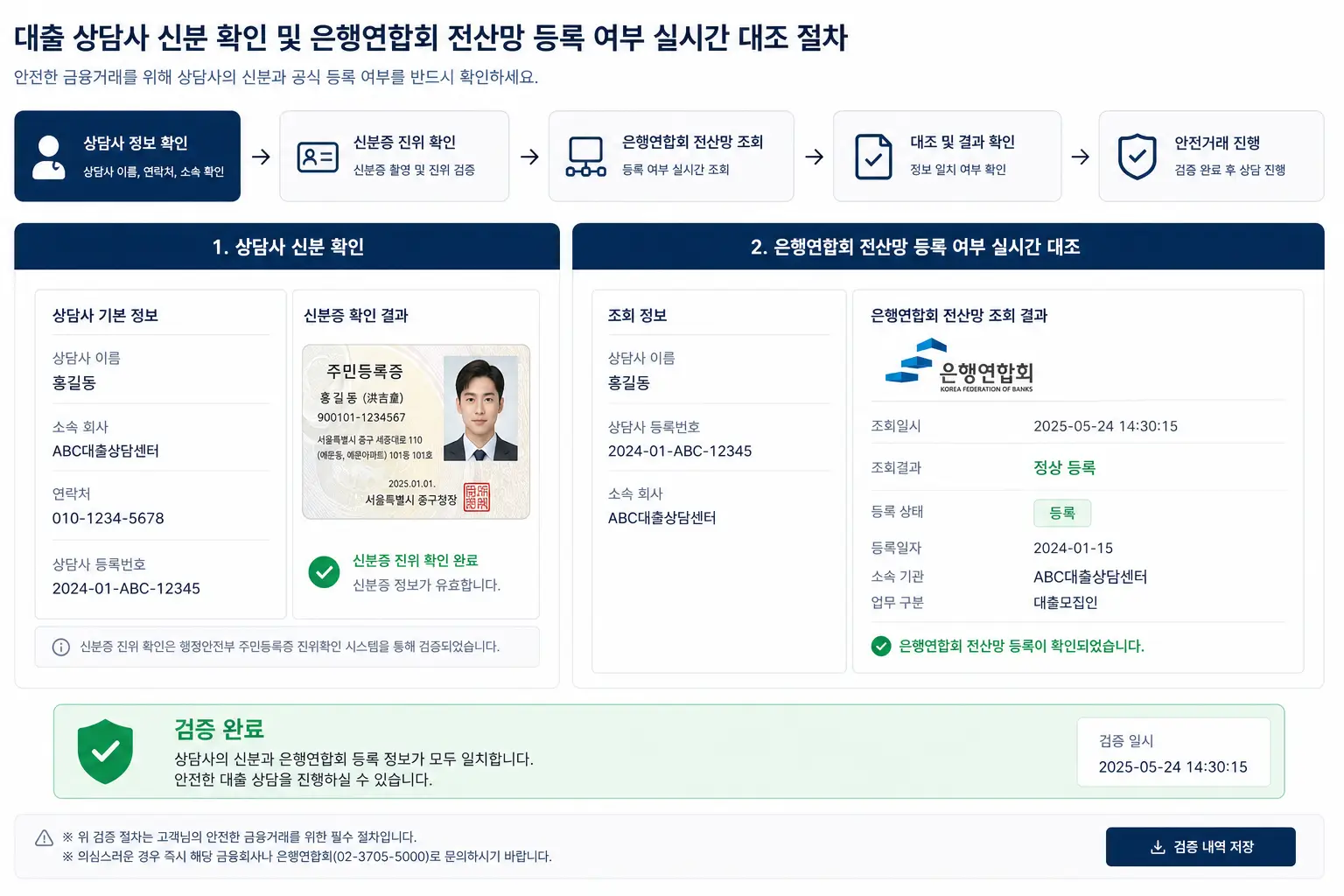Open the 신분증 진위 확인 step tab
This screenshot has height=896, width=1344.
point(394,156)
